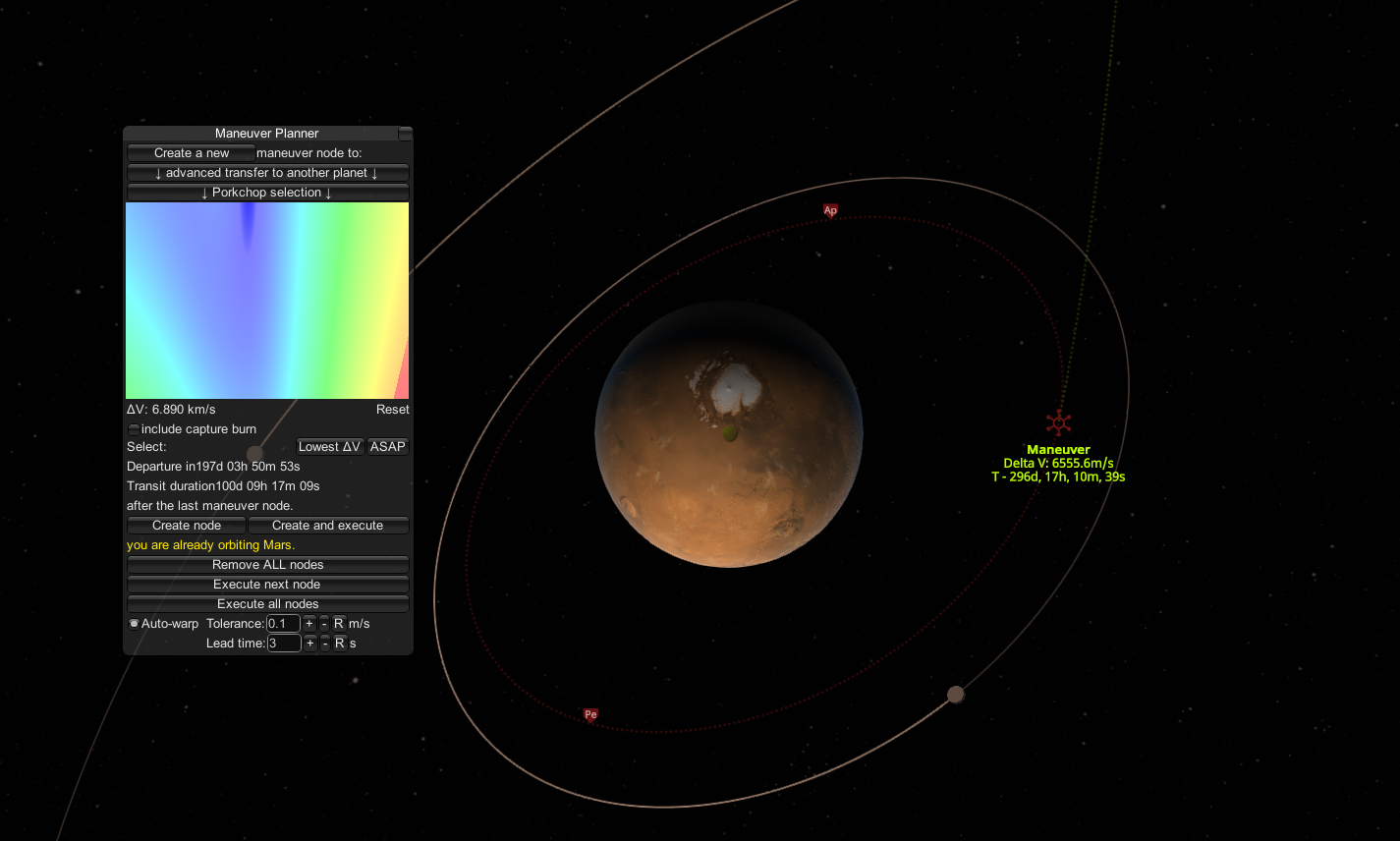Click Execute next node
Screen dimensions: 1400x841
267,585
